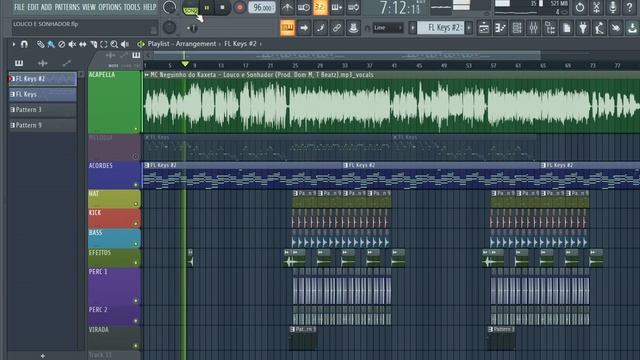Click the horizontal playlist scrollbar
The width and height of the screenshot is (640, 360).
pos(347,55)
